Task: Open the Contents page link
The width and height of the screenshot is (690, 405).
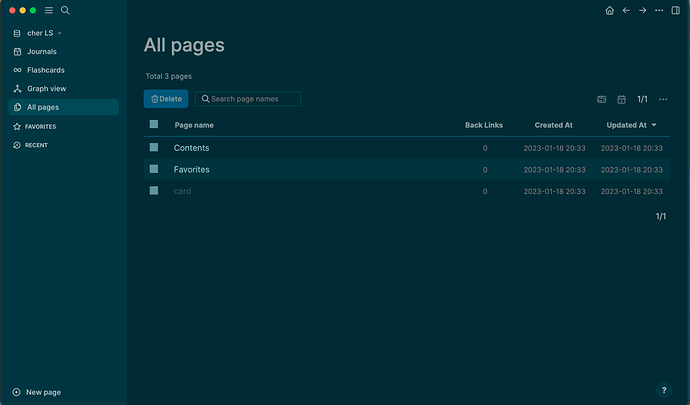Action: [191, 148]
